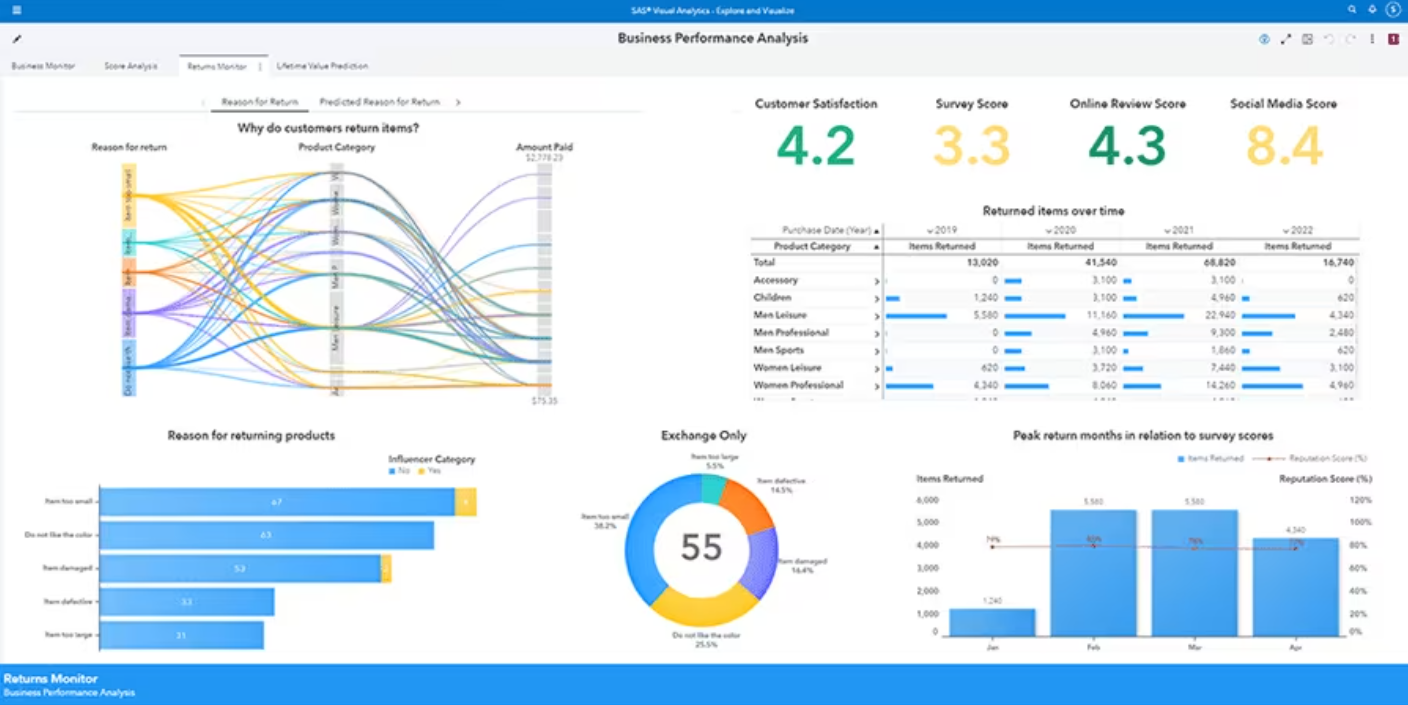Click the previous arrow before Reason for Return

coord(204,102)
